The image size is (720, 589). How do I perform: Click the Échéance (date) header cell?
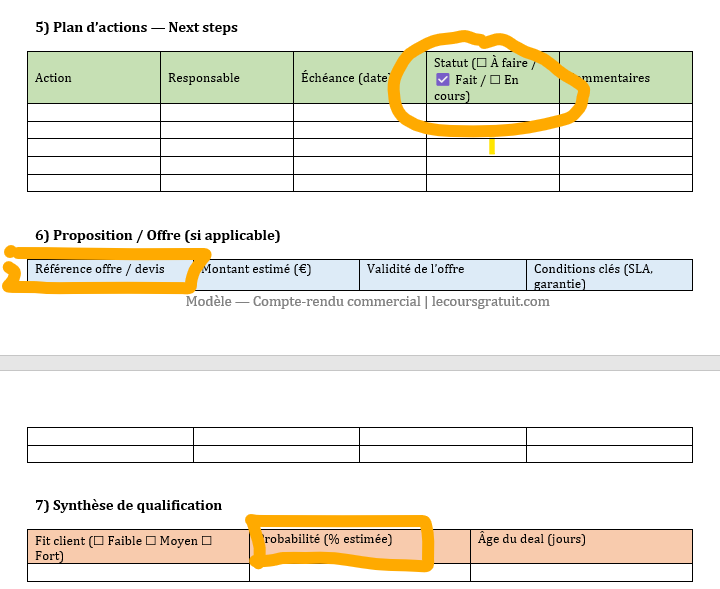[345, 78]
